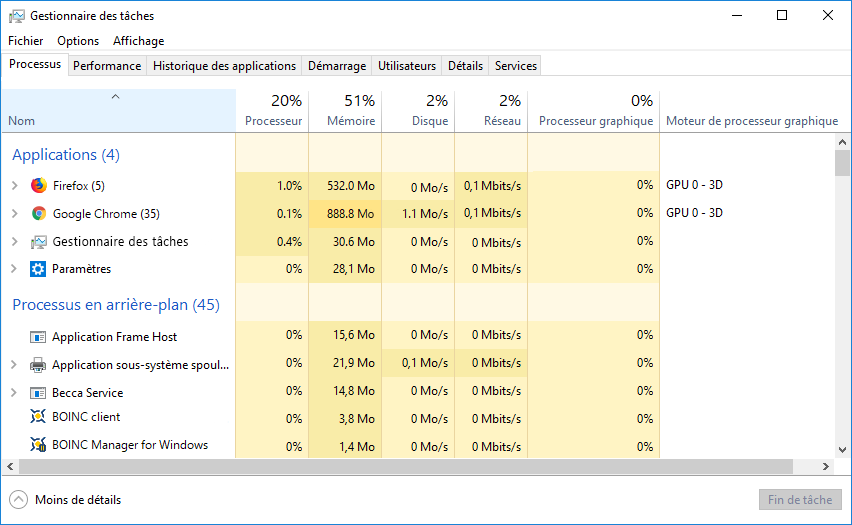This screenshot has height=525, width=852.
Task: Click the BOINC client icon
Action: pos(38,417)
